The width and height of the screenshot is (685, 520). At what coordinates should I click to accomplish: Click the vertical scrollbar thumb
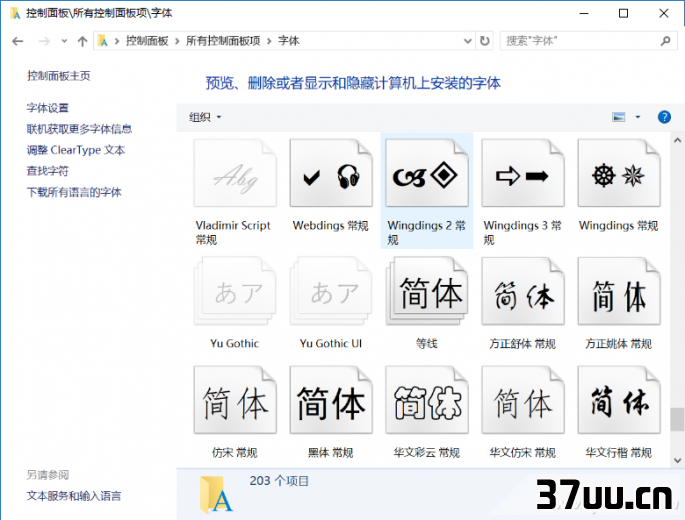click(677, 419)
